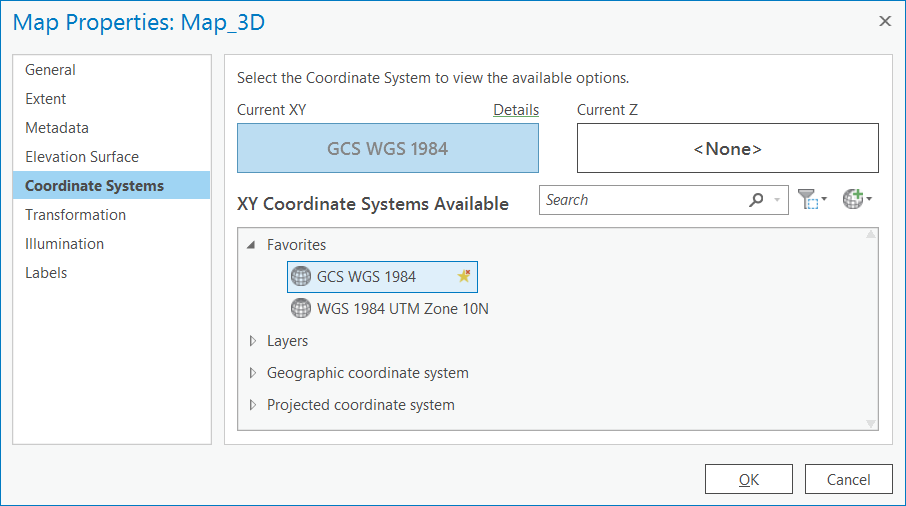Select the Coordinate Systems tab
The width and height of the screenshot is (906, 506).
tap(112, 185)
